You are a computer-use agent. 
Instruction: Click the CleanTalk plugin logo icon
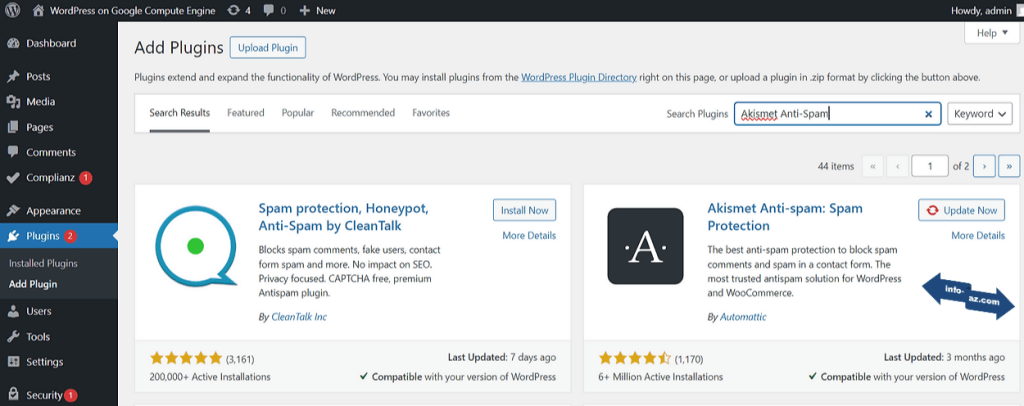[196, 246]
